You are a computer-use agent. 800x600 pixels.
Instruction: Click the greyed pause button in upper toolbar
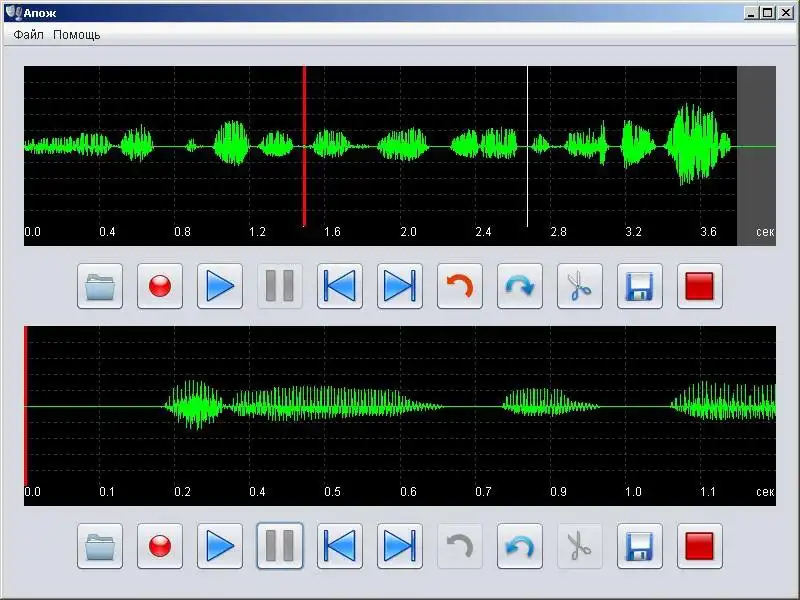pyautogui.click(x=280, y=286)
